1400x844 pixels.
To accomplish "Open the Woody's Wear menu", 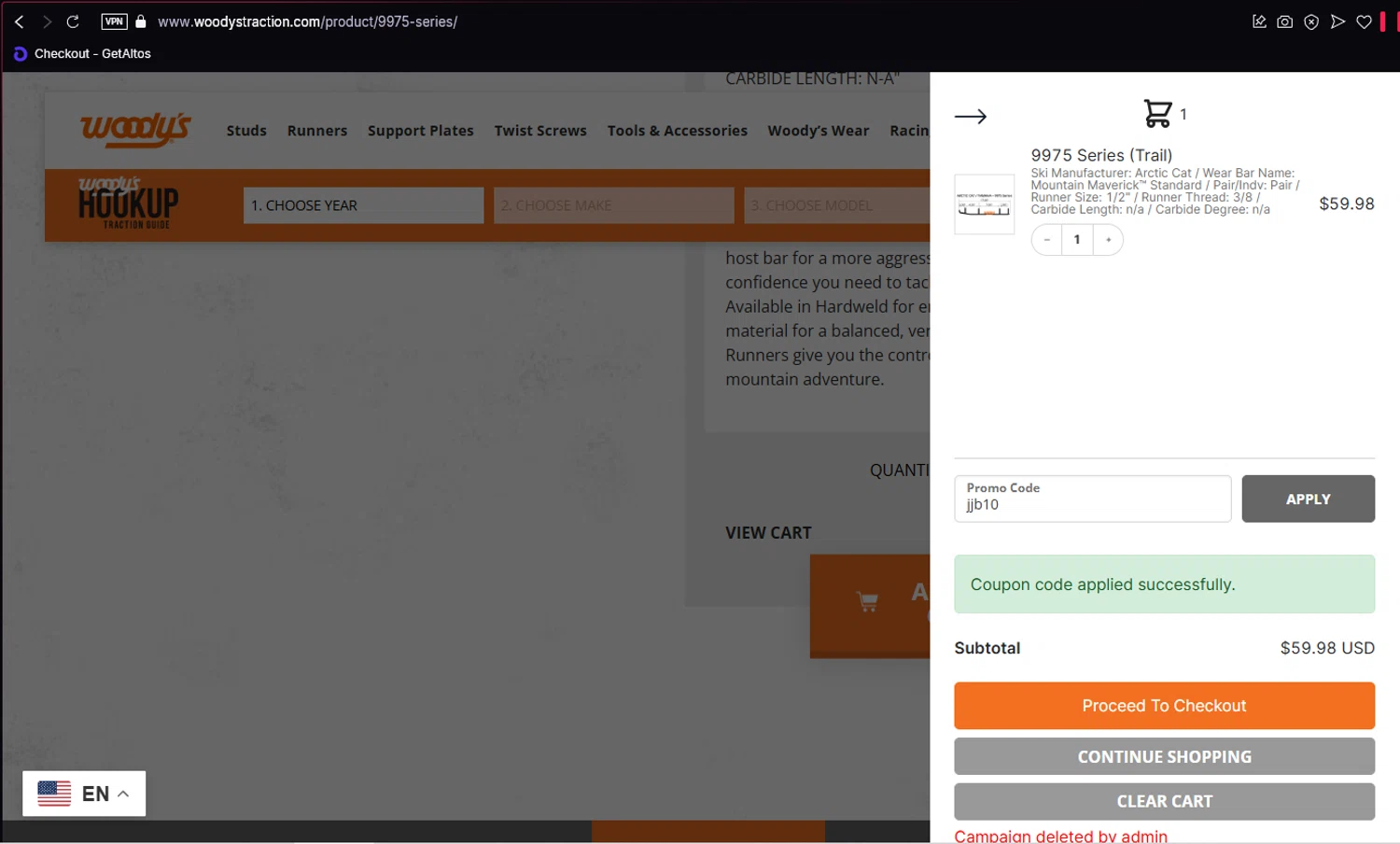I will coord(818,131).
